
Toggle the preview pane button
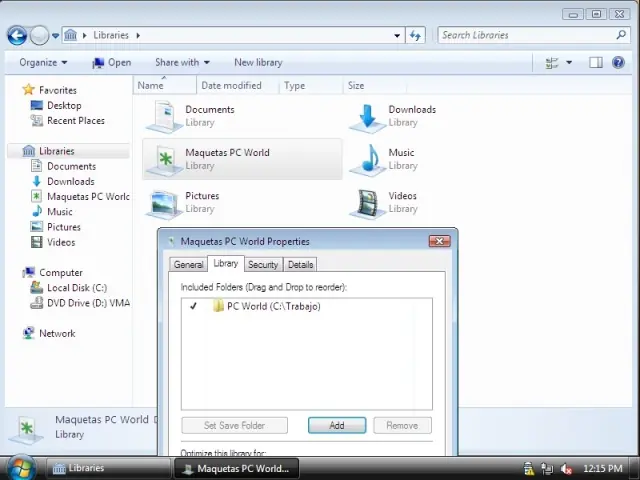pos(596,62)
